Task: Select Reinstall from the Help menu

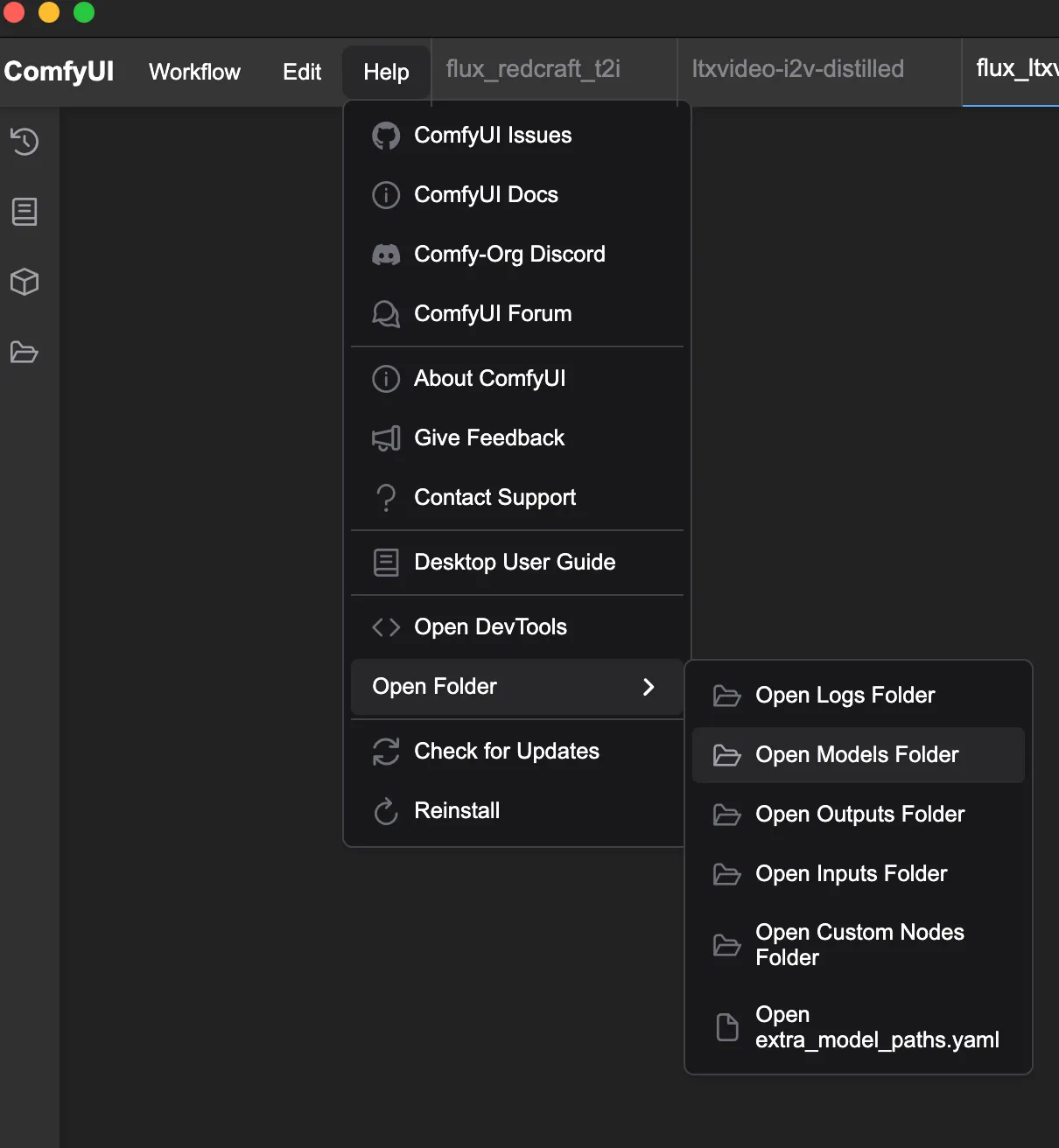Action: [x=457, y=811]
